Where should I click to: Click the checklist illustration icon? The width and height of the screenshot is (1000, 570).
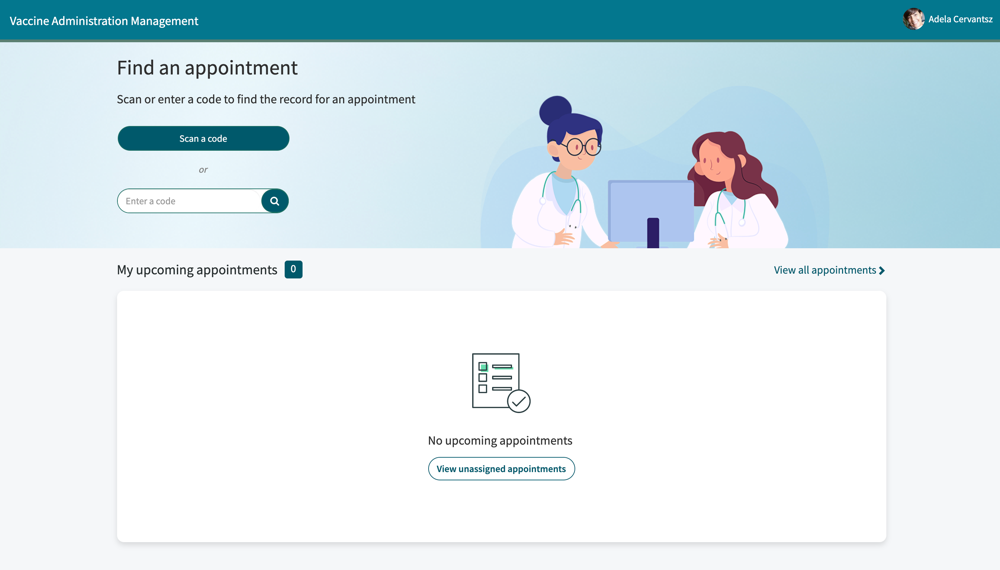tap(501, 383)
